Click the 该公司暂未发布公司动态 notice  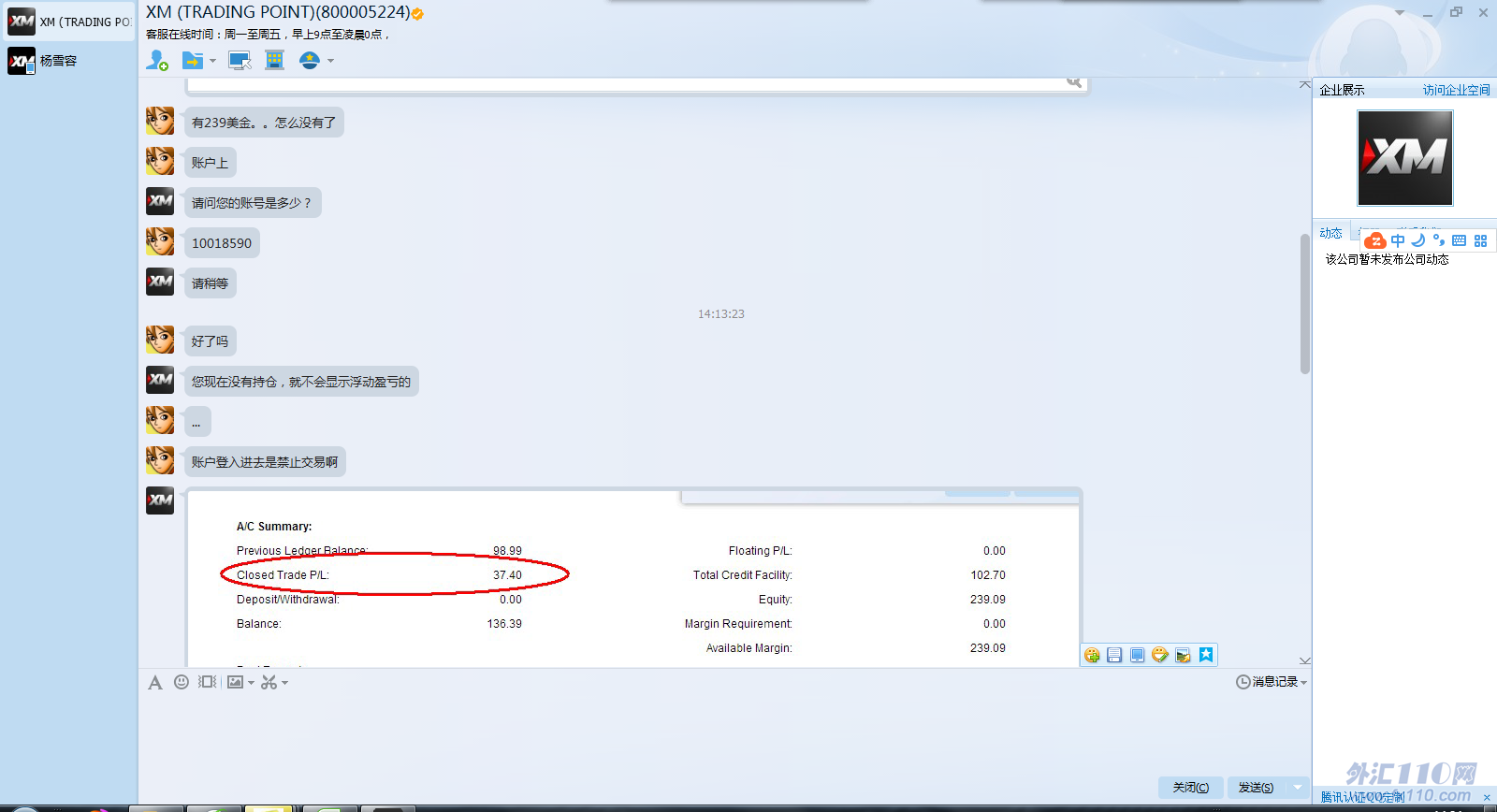click(x=1387, y=259)
